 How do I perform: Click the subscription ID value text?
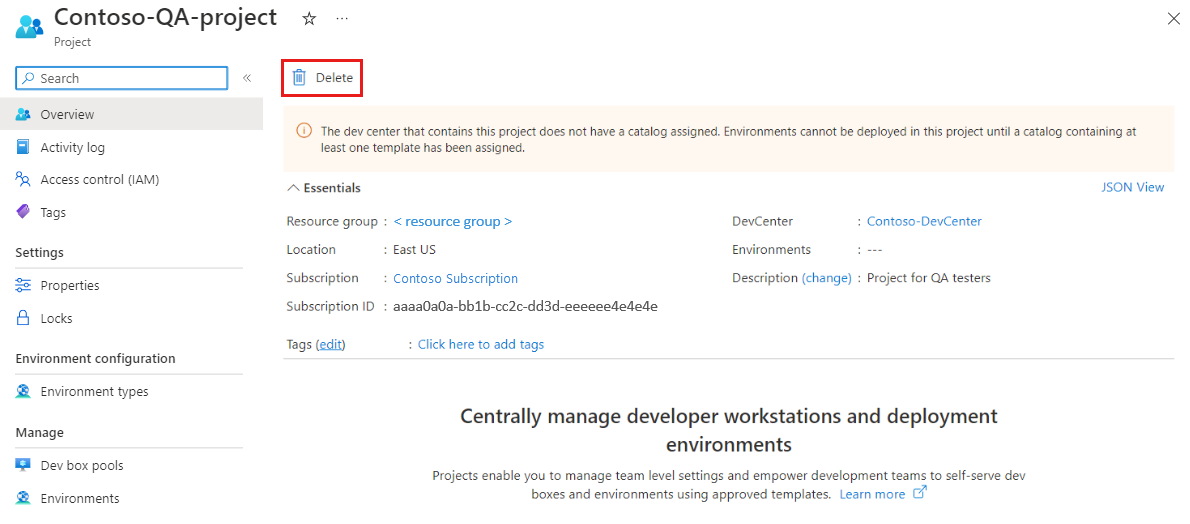[x=525, y=308]
